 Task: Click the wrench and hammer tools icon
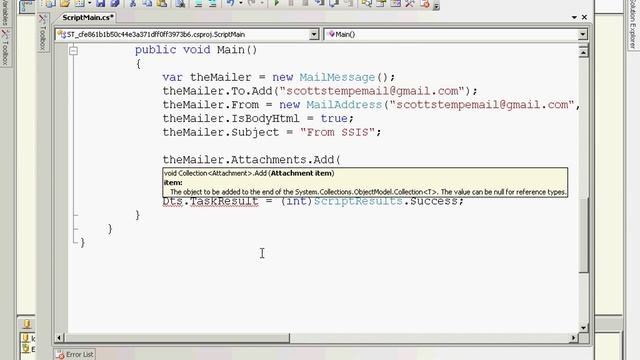(x=410, y=4)
